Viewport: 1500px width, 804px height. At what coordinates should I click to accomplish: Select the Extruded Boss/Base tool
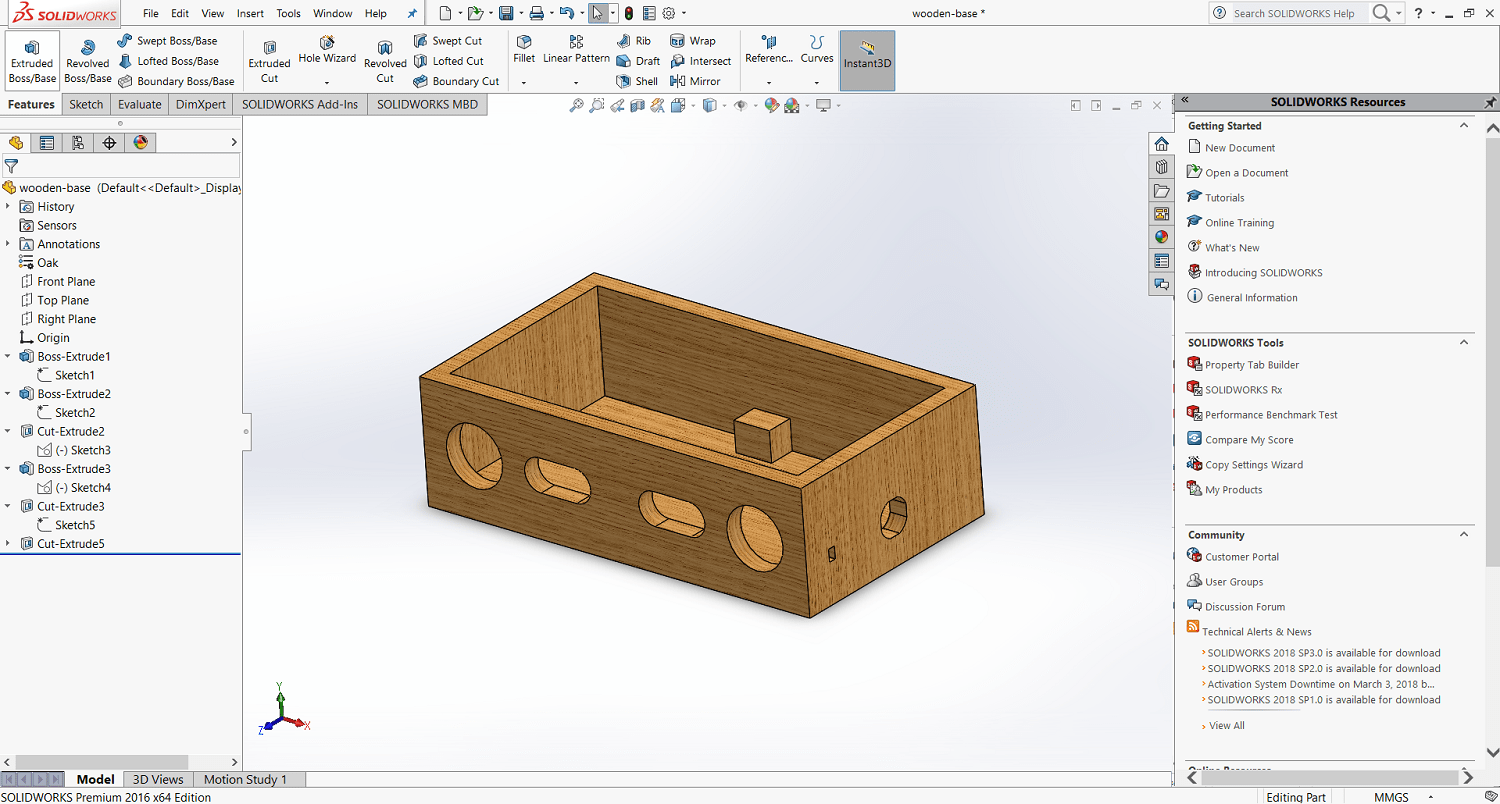click(x=32, y=61)
